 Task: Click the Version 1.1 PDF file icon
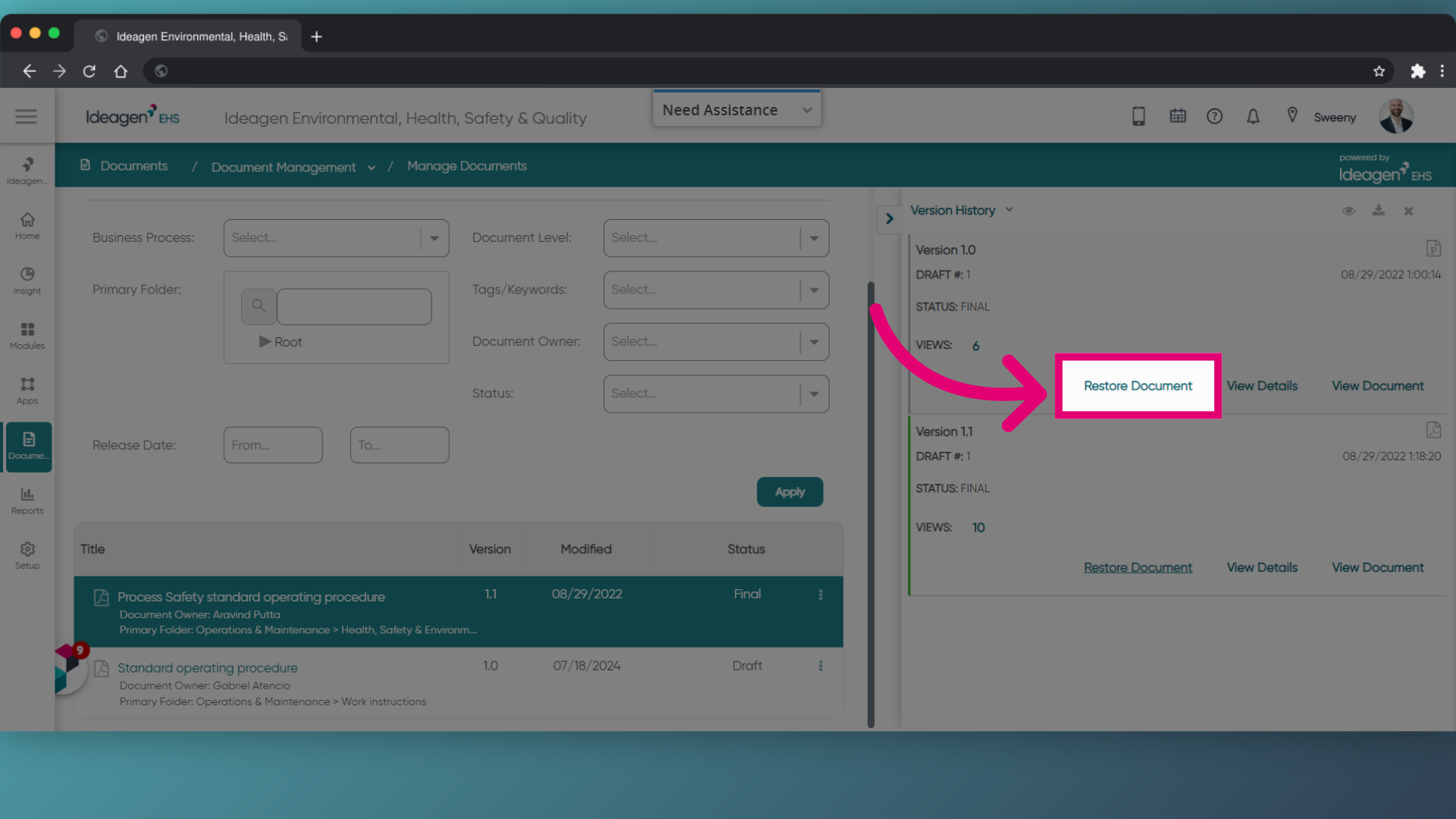1433,430
